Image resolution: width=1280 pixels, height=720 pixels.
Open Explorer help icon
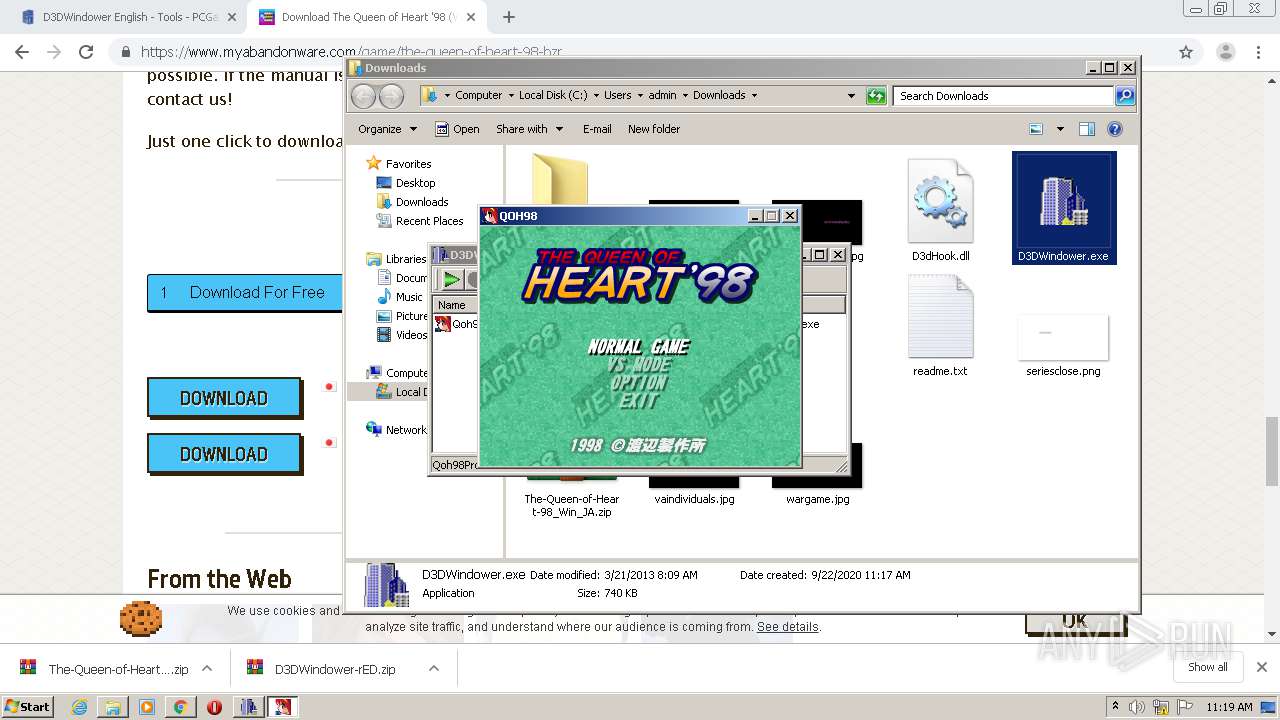[1115, 129]
